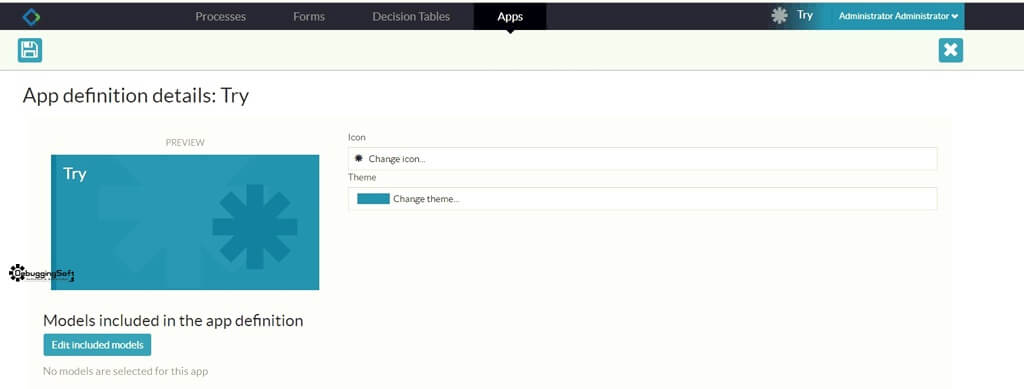Open the Decision Tables tab

click(x=411, y=17)
